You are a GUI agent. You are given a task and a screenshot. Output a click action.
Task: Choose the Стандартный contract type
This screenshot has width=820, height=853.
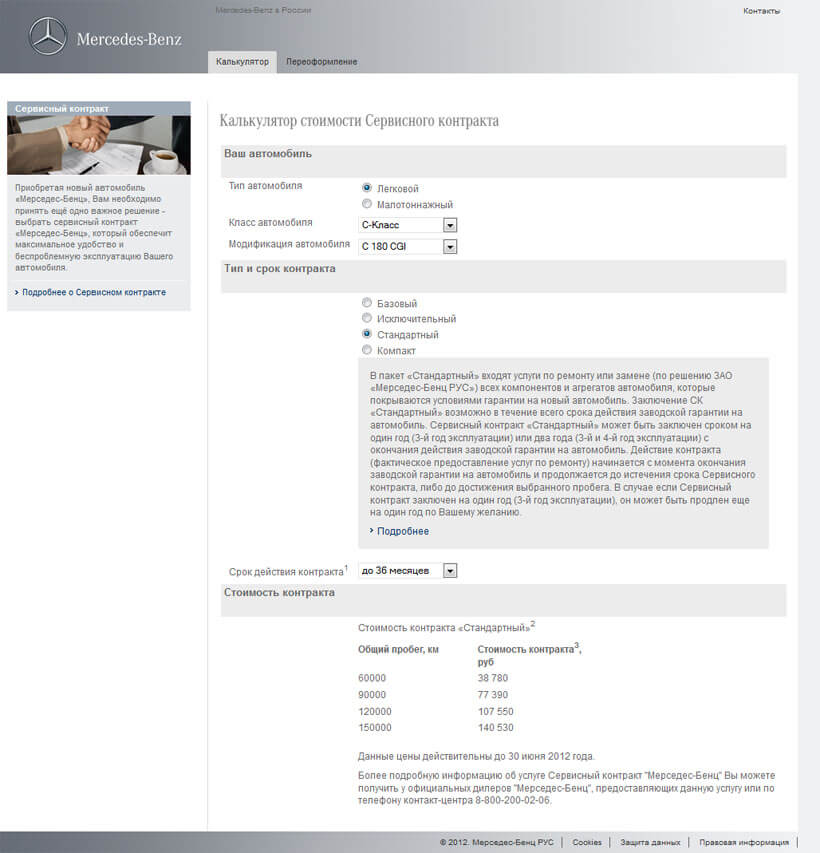coord(367,333)
